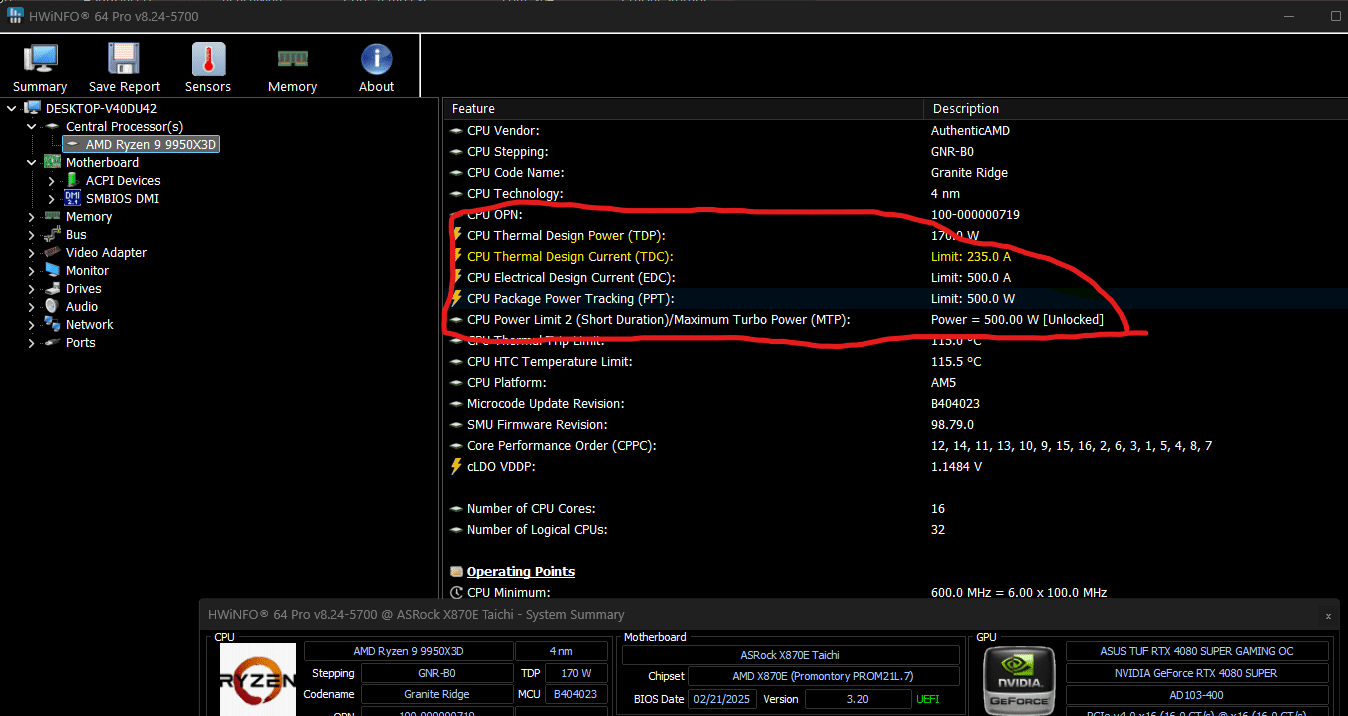Collapse the Motherboard tree node
Image resolution: width=1348 pixels, height=716 pixels.
(x=32, y=162)
